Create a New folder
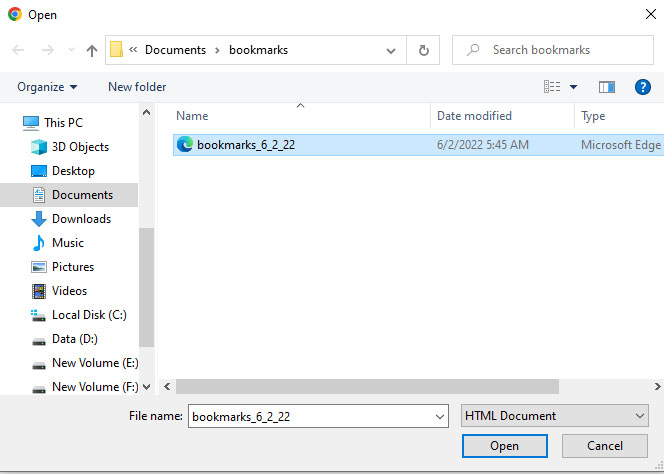Image resolution: width=664 pixels, height=474 pixels. point(137,87)
